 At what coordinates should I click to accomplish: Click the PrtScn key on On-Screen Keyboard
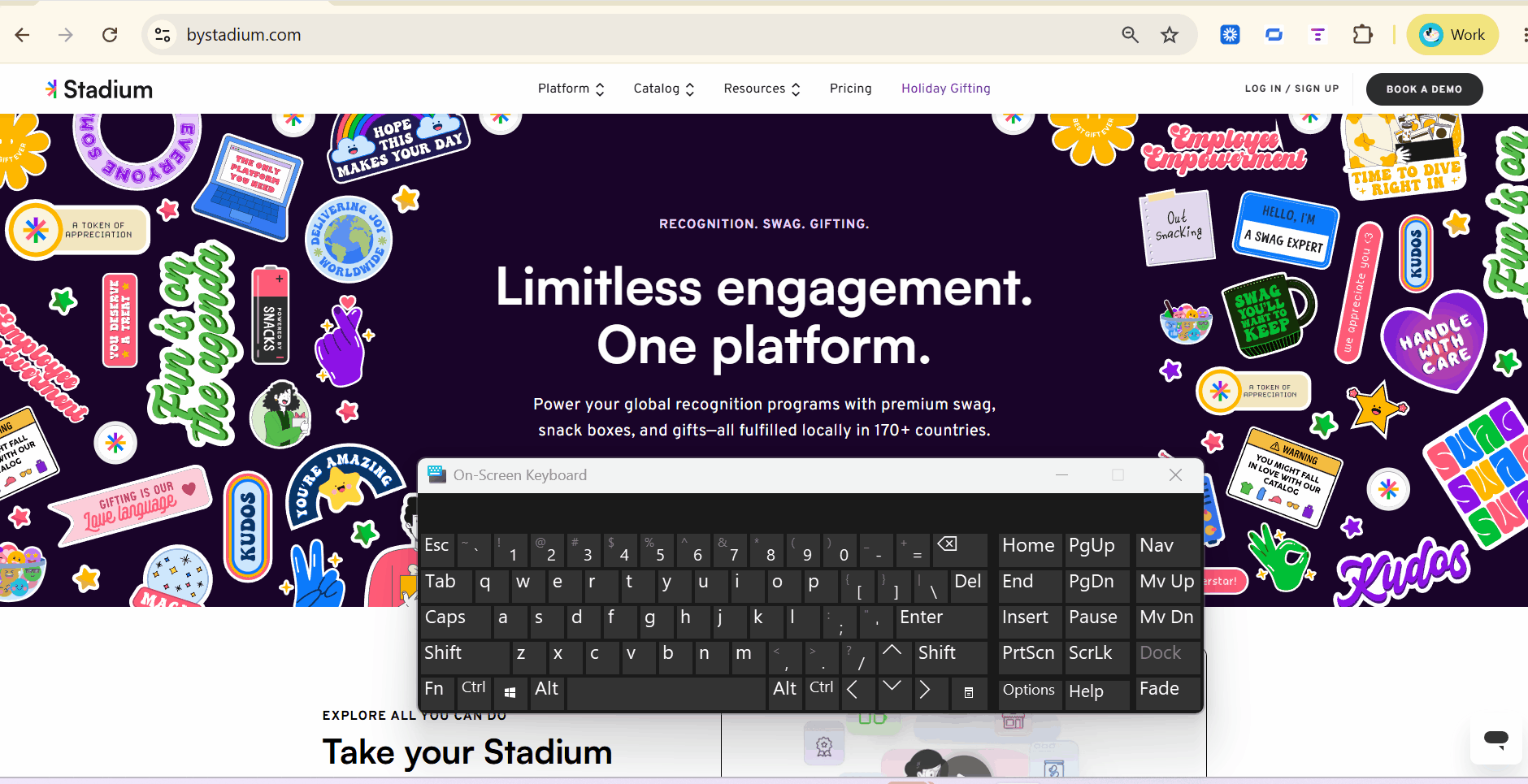pyautogui.click(x=1029, y=657)
